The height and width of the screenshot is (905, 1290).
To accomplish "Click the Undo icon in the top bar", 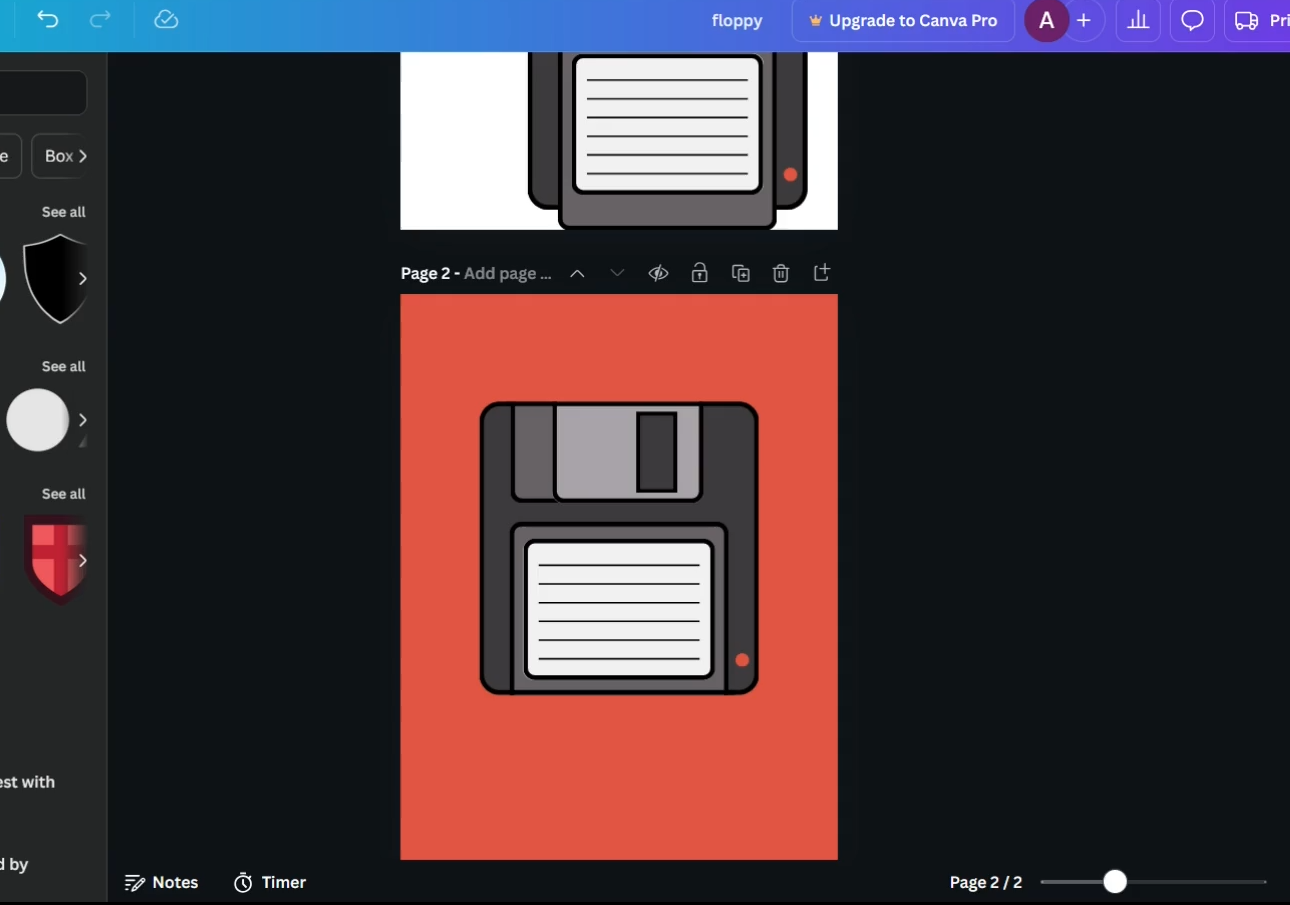I will (x=47, y=20).
